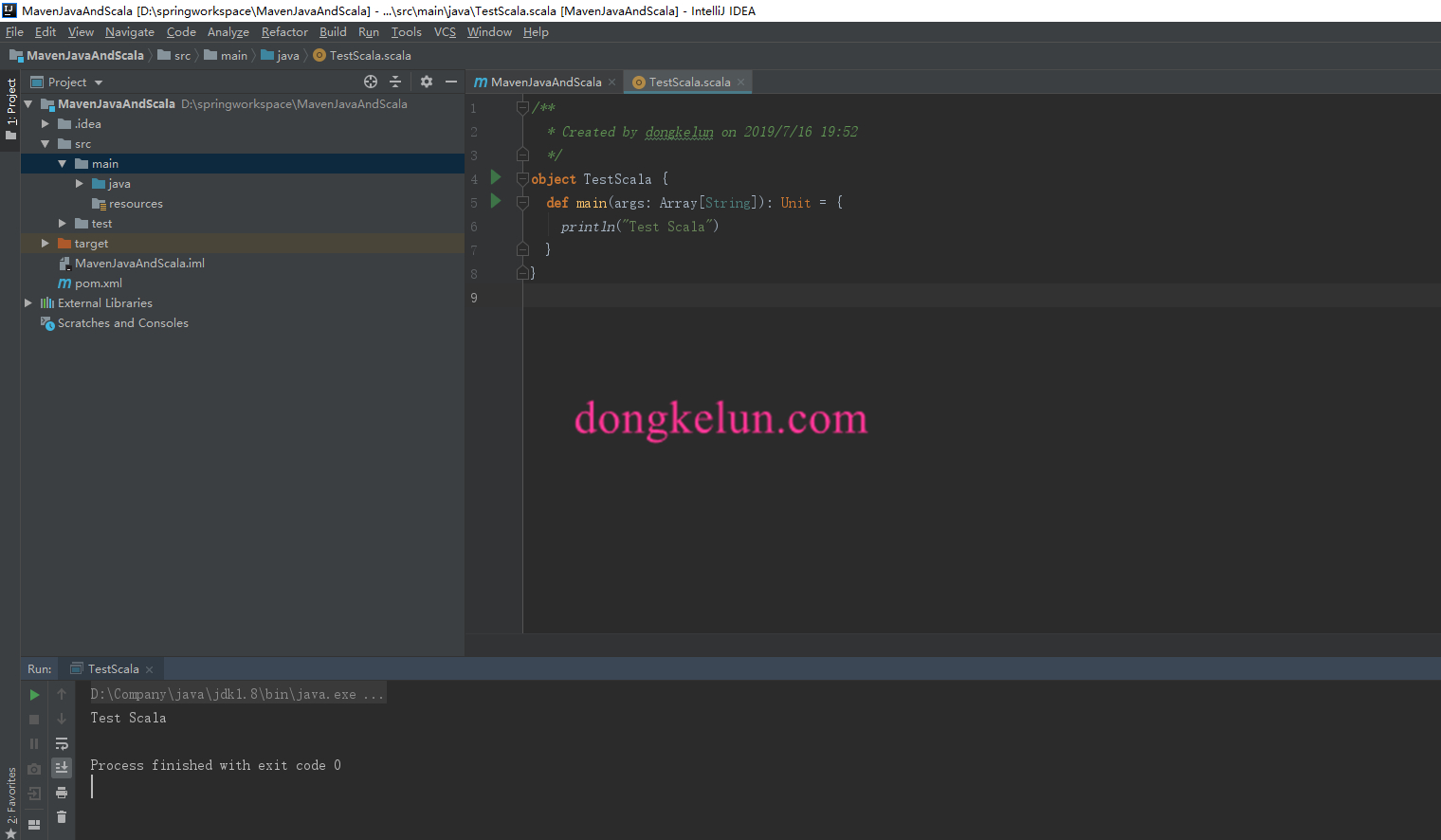Select the pom.xml Maven file
This screenshot has width=1441, height=840.
[x=90, y=283]
